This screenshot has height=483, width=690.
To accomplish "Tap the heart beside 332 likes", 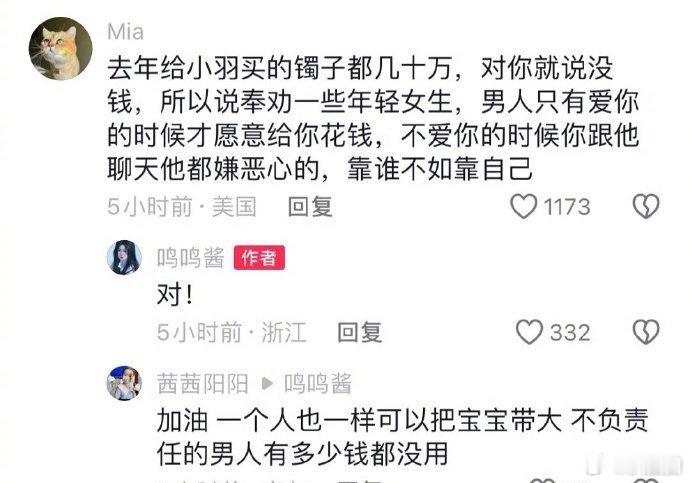I will 529,332.
